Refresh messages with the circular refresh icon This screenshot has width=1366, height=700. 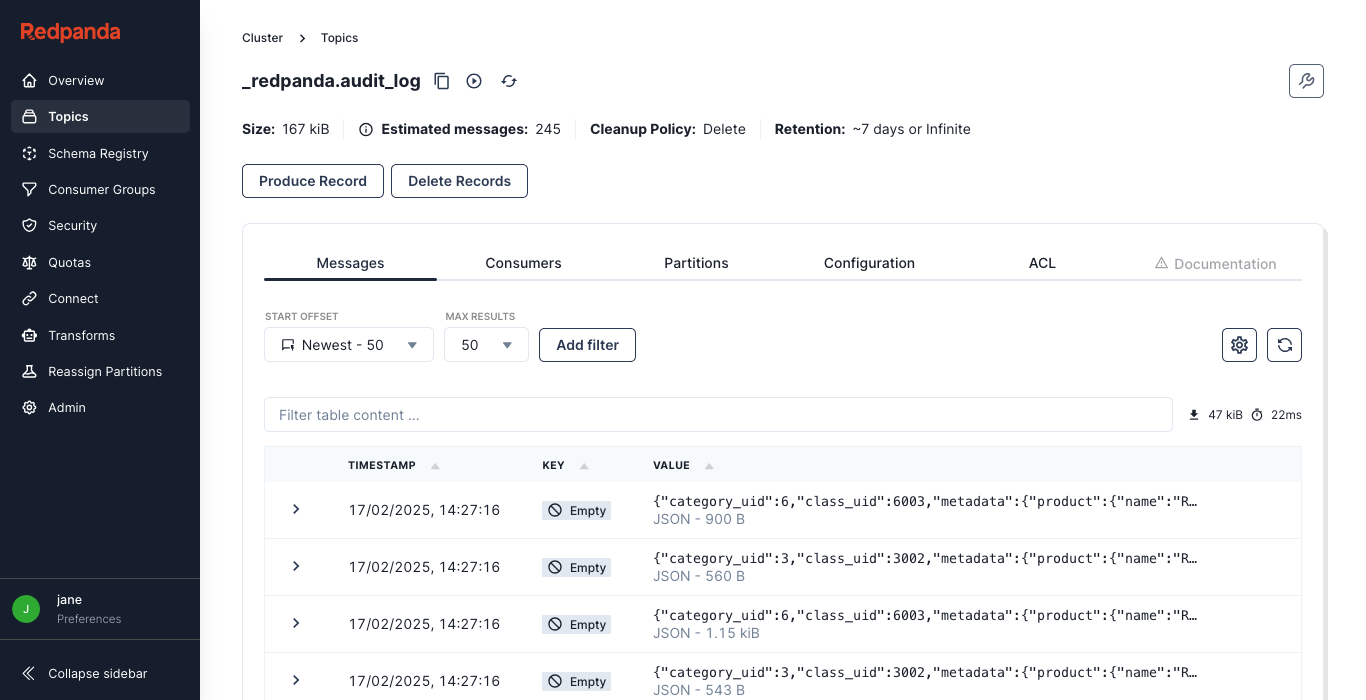(1284, 344)
